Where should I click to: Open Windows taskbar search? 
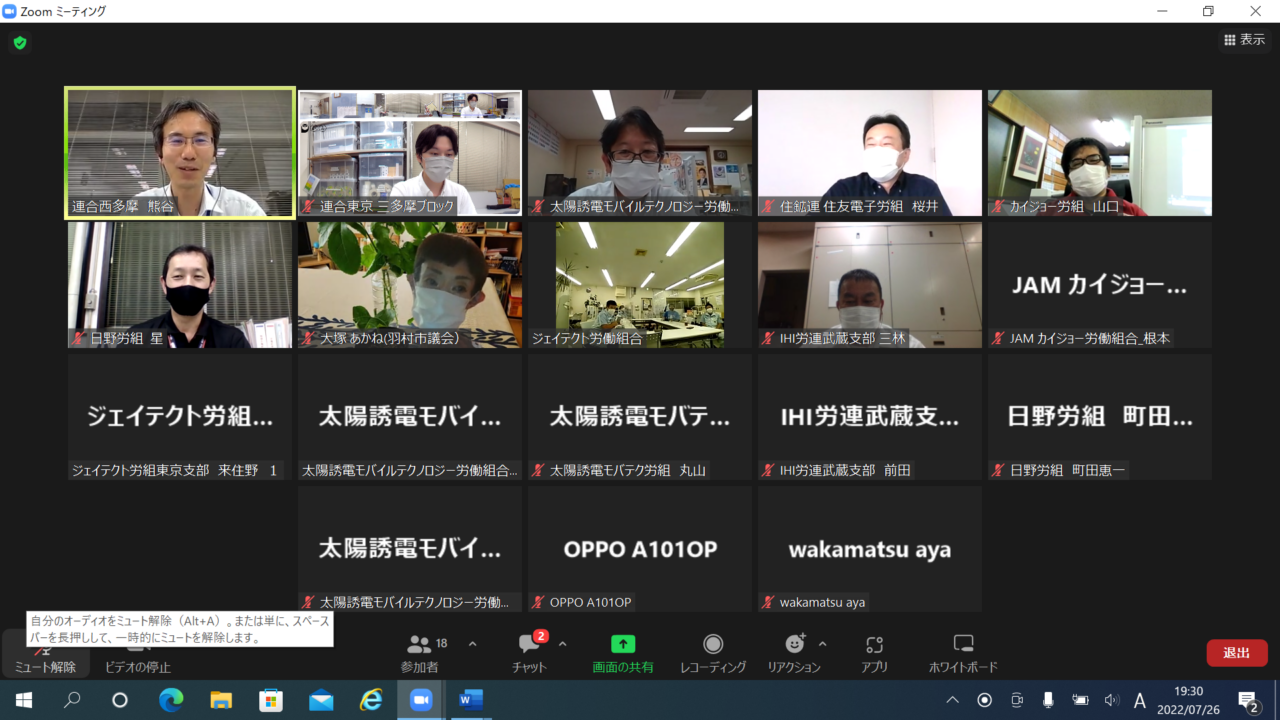click(72, 700)
